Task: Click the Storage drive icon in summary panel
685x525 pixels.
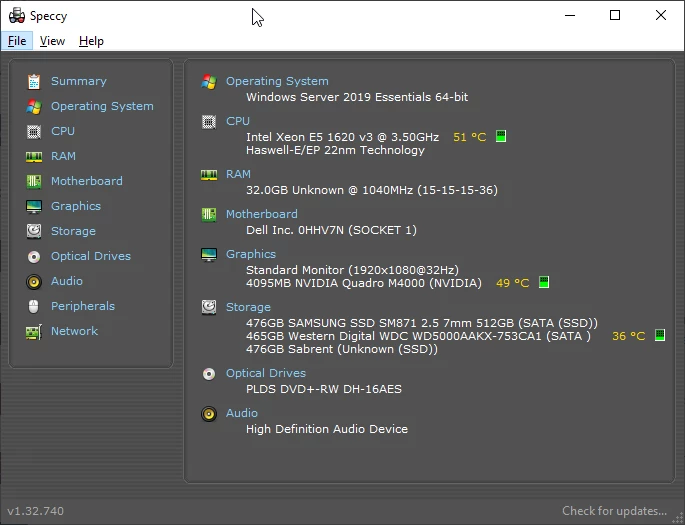Action: pyautogui.click(x=209, y=307)
